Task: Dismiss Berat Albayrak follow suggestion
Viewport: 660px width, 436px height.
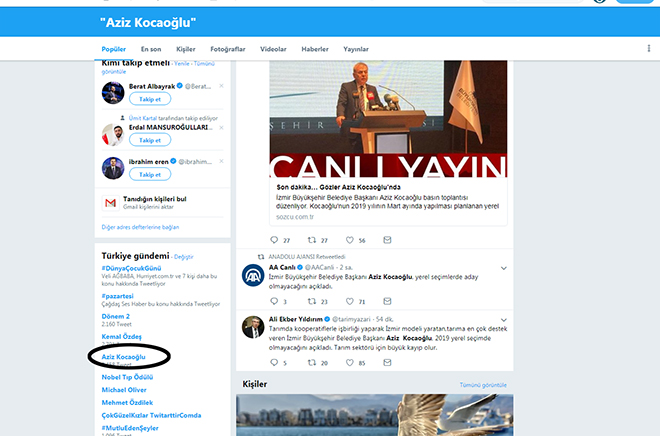Action: click(x=223, y=87)
